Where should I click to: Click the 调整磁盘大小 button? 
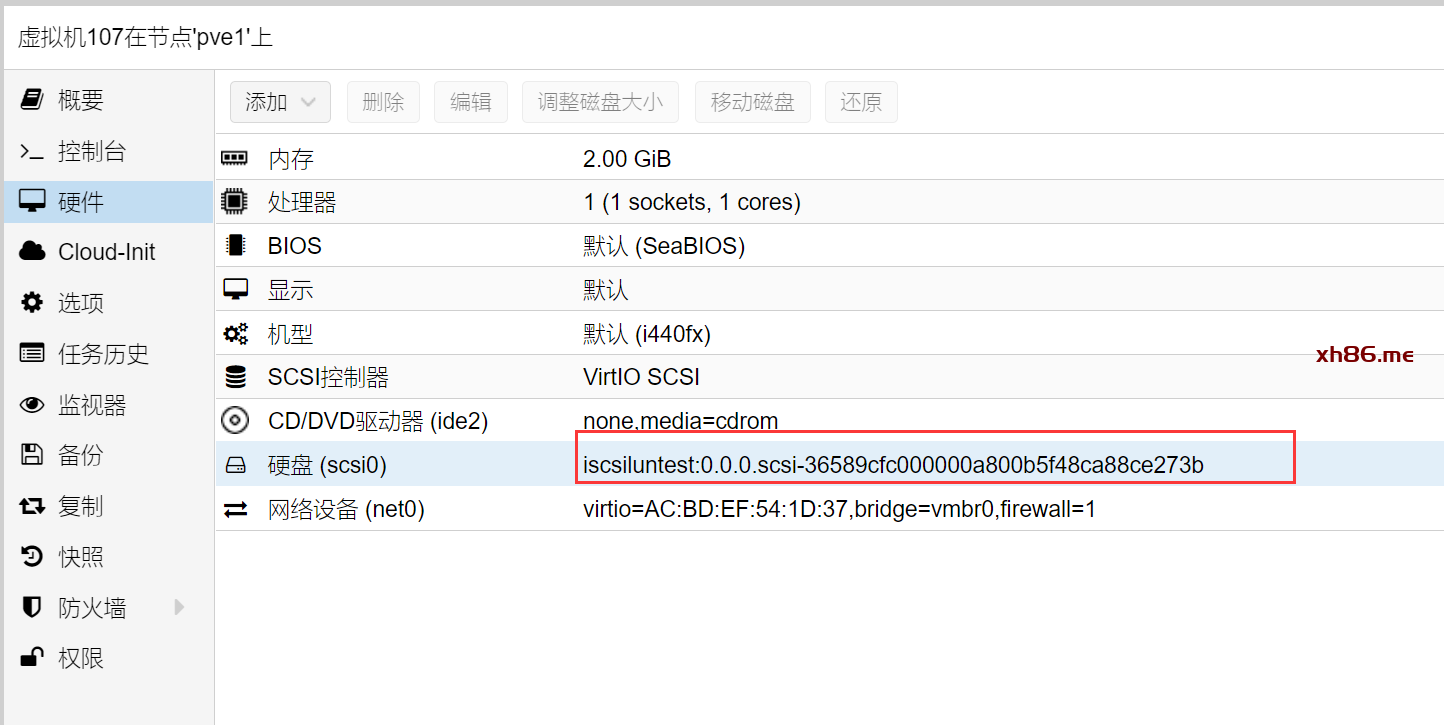600,102
